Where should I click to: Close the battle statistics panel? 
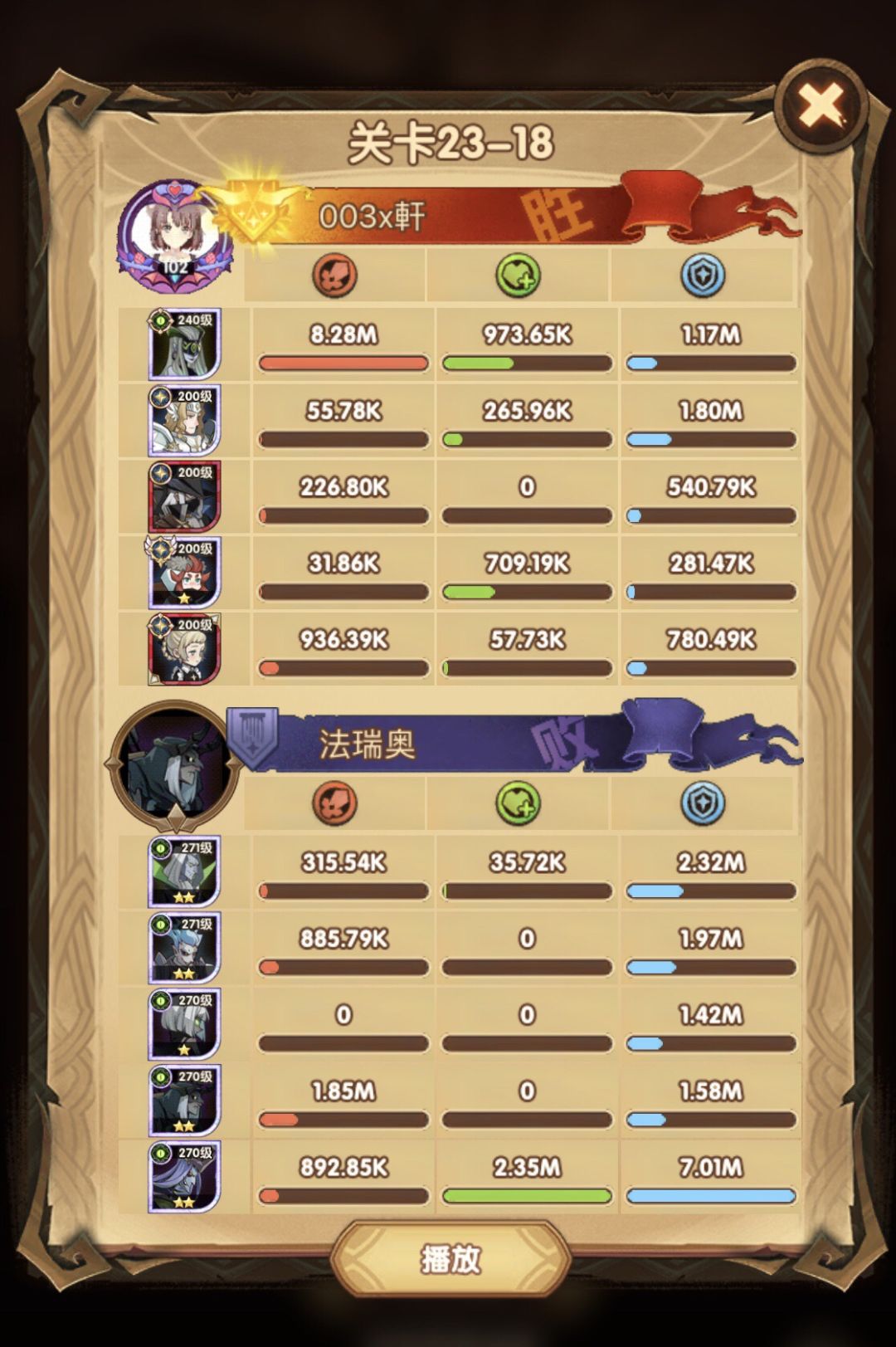821,105
